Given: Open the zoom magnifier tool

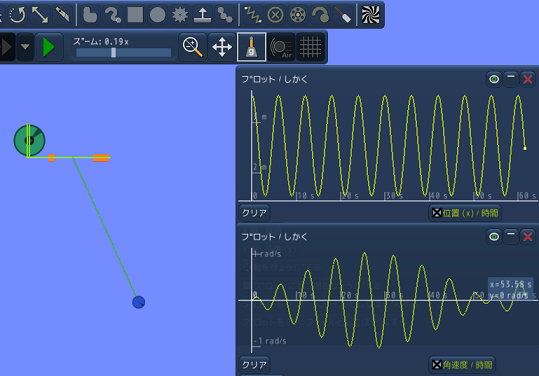Looking at the screenshot, I should point(193,47).
